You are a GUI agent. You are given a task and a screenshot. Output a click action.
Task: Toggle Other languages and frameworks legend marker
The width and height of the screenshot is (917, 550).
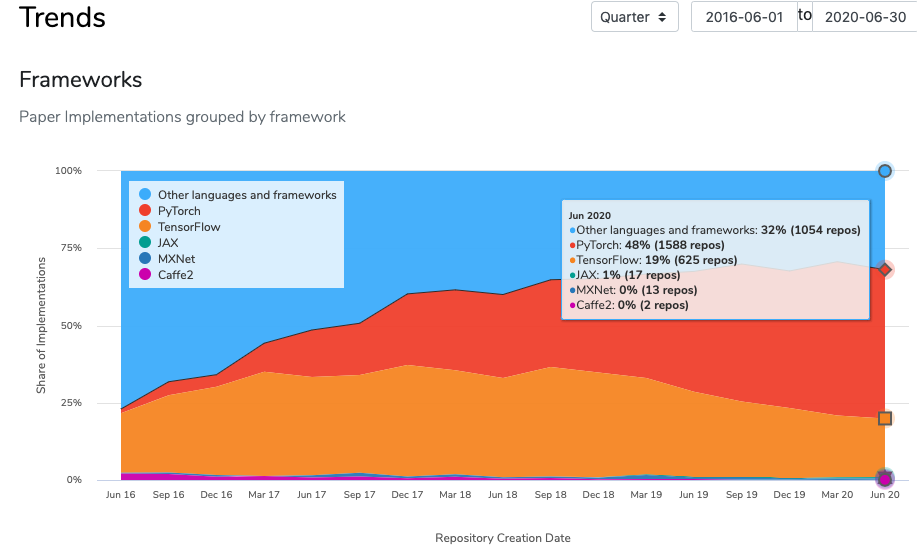pos(145,194)
